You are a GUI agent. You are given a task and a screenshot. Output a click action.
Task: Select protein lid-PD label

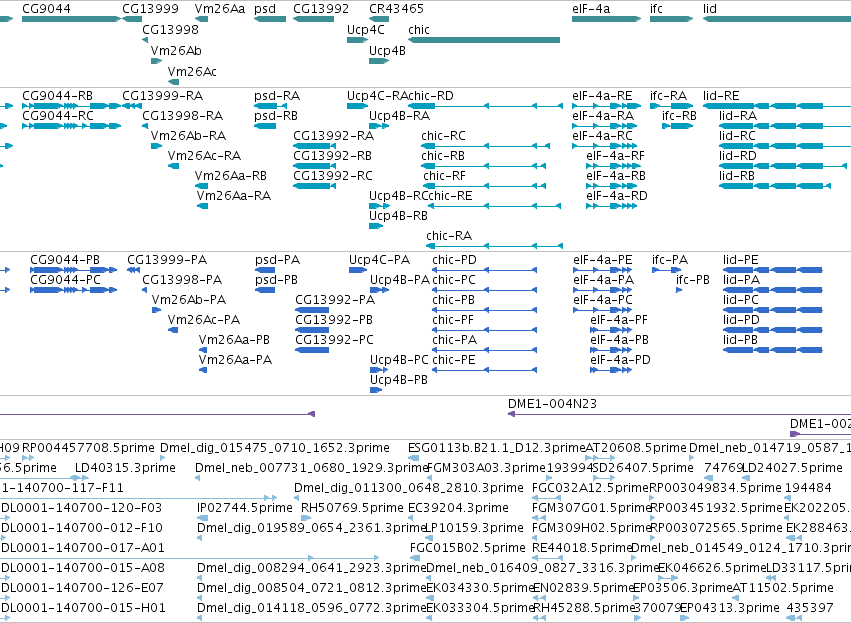coord(741,320)
